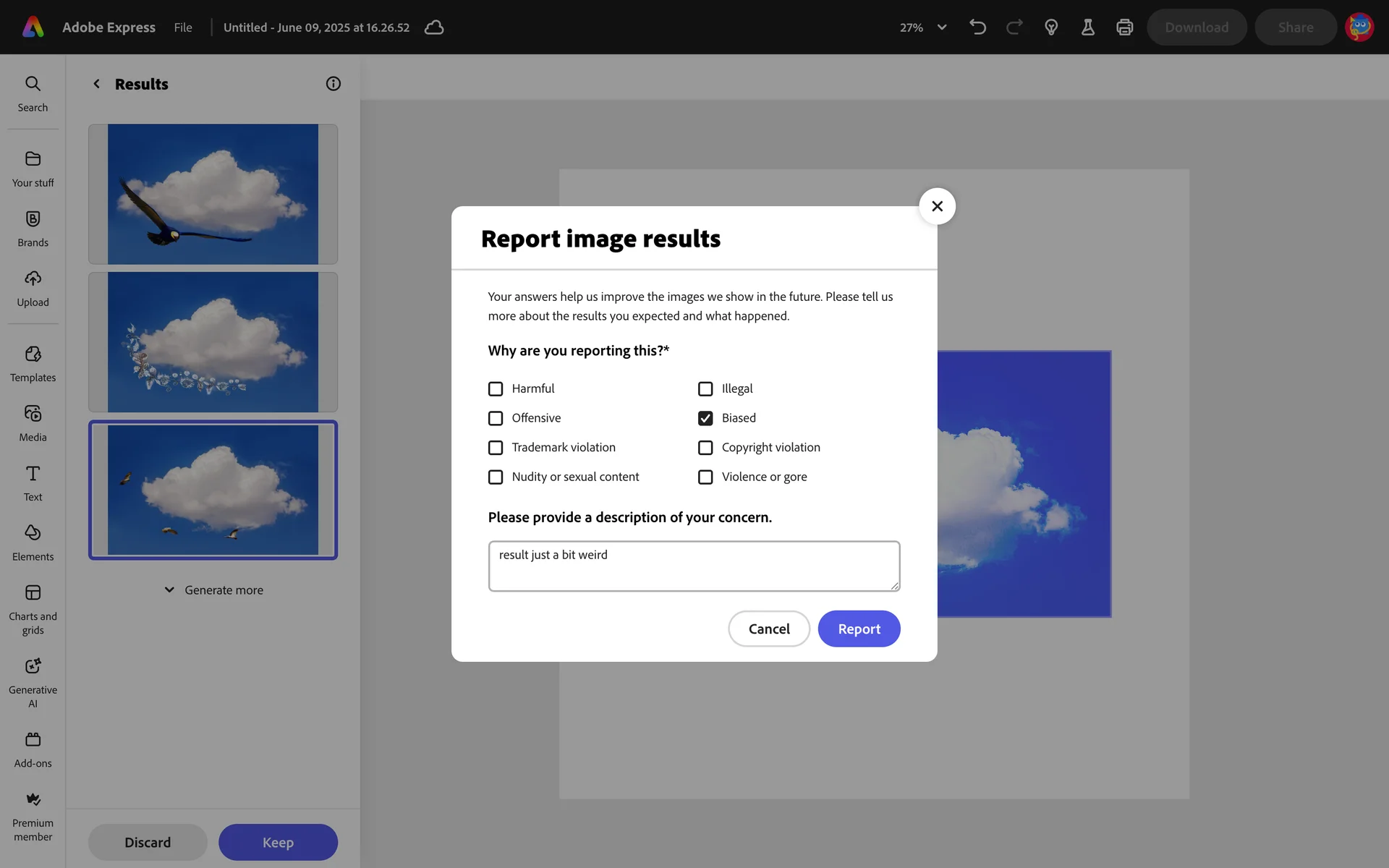Viewport: 1389px width, 868px height.
Task: Tick the Copyright violation checkbox
Action: 705,448
